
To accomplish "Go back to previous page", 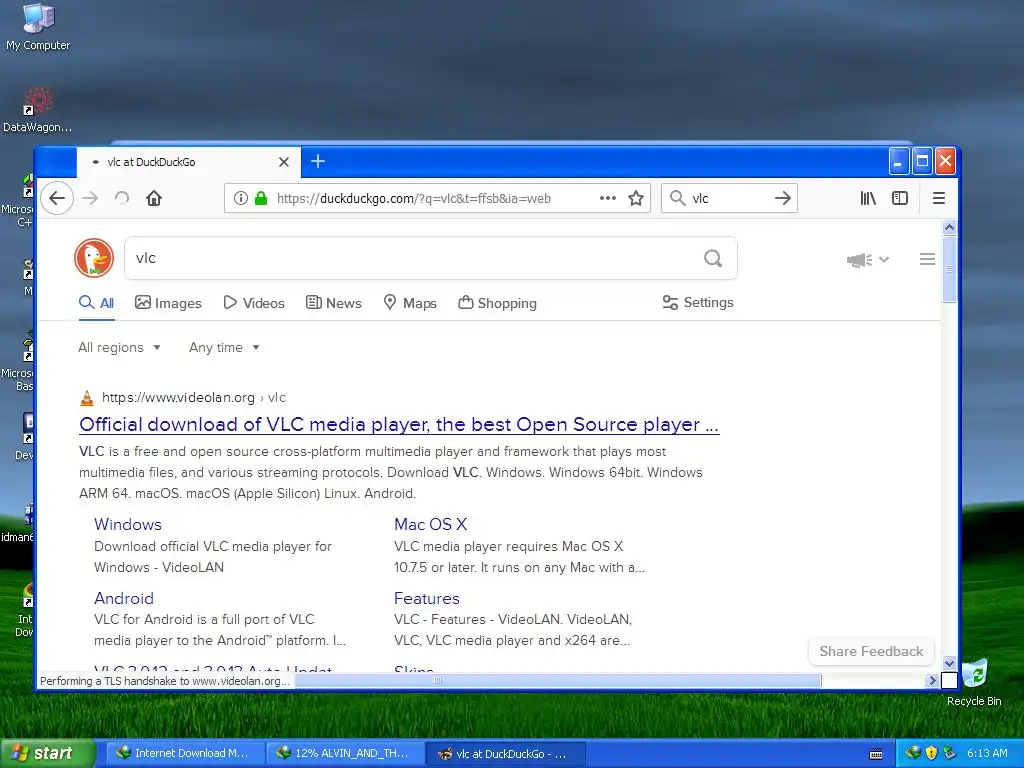I will (57, 198).
